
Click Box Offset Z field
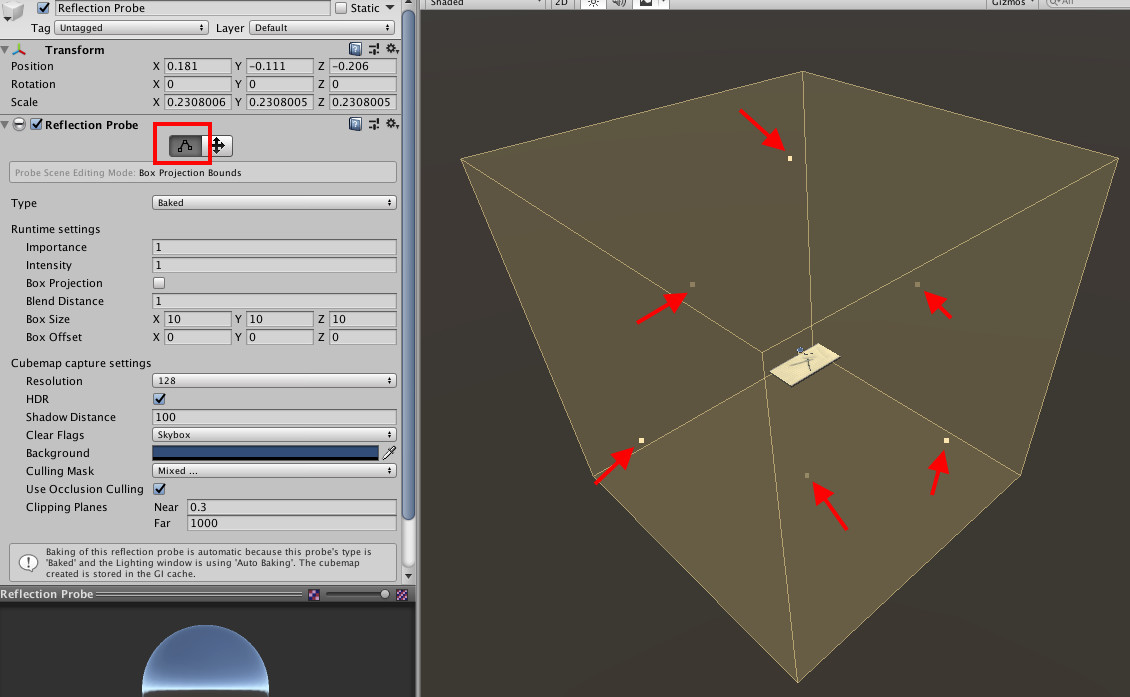tap(362, 337)
